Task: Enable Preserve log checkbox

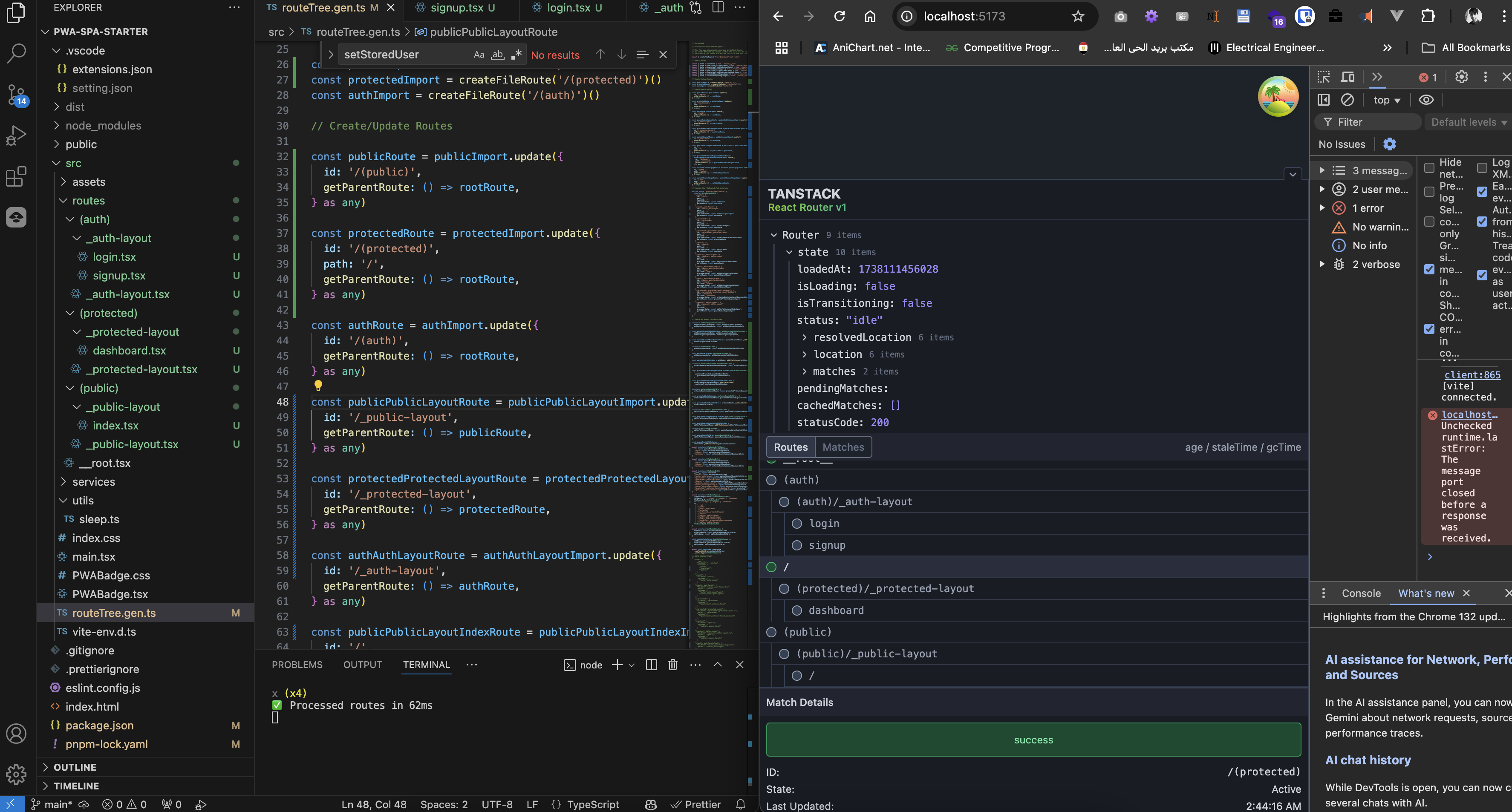Action: pos(1429,192)
